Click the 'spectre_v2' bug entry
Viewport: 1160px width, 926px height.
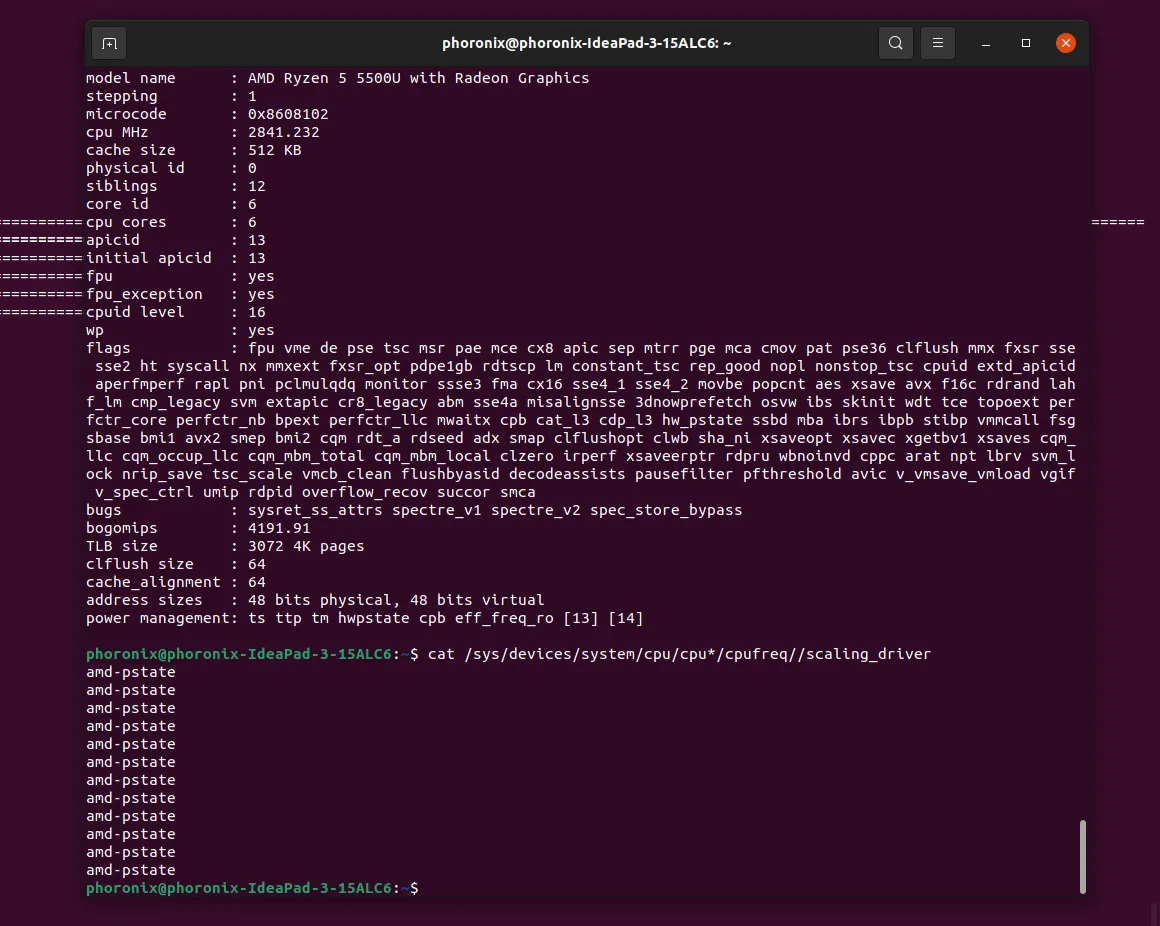pyautogui.click(x=536, y=510)
